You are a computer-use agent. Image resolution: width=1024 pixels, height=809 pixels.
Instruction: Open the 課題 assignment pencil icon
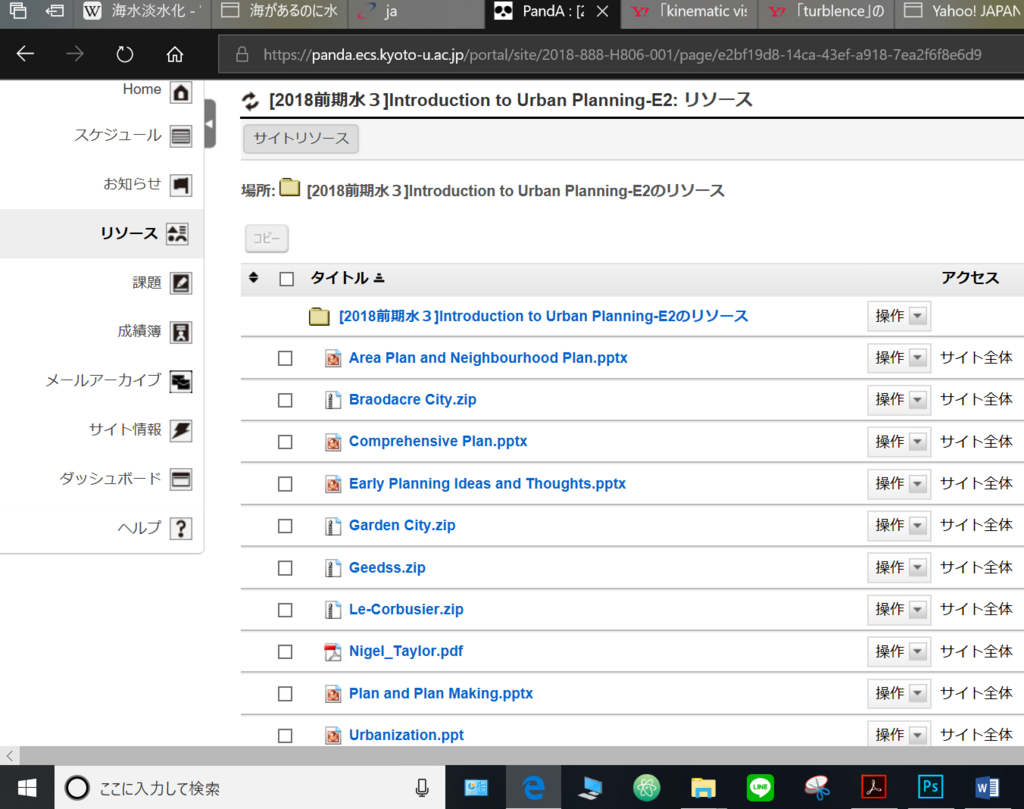tap(181, 283)
